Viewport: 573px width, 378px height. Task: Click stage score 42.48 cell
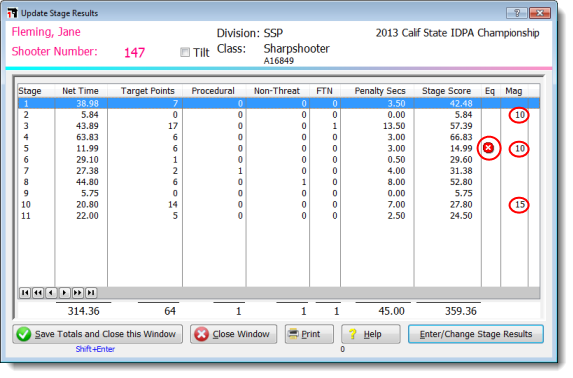tap(461, 103)
